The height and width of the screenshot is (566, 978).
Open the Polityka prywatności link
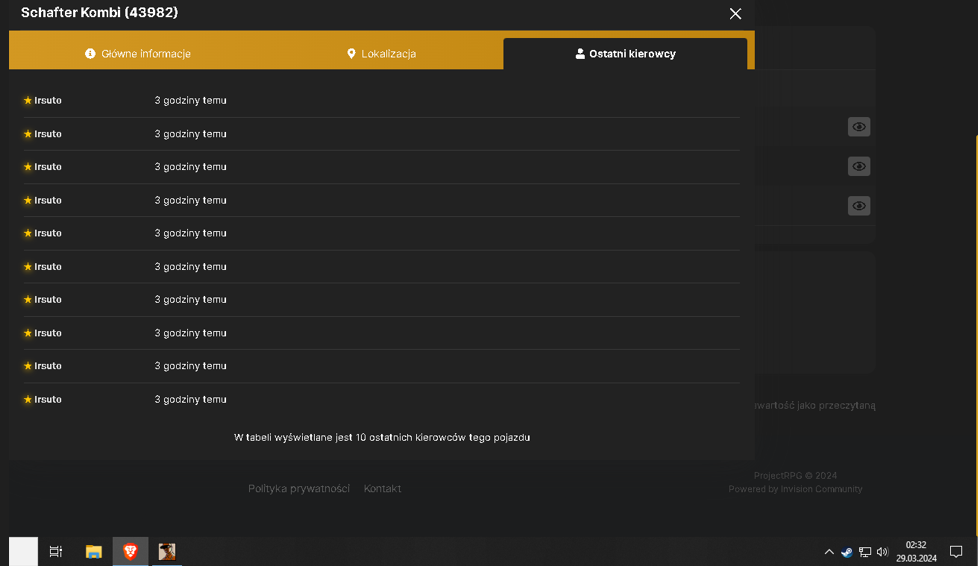click(x=299, y=489)
